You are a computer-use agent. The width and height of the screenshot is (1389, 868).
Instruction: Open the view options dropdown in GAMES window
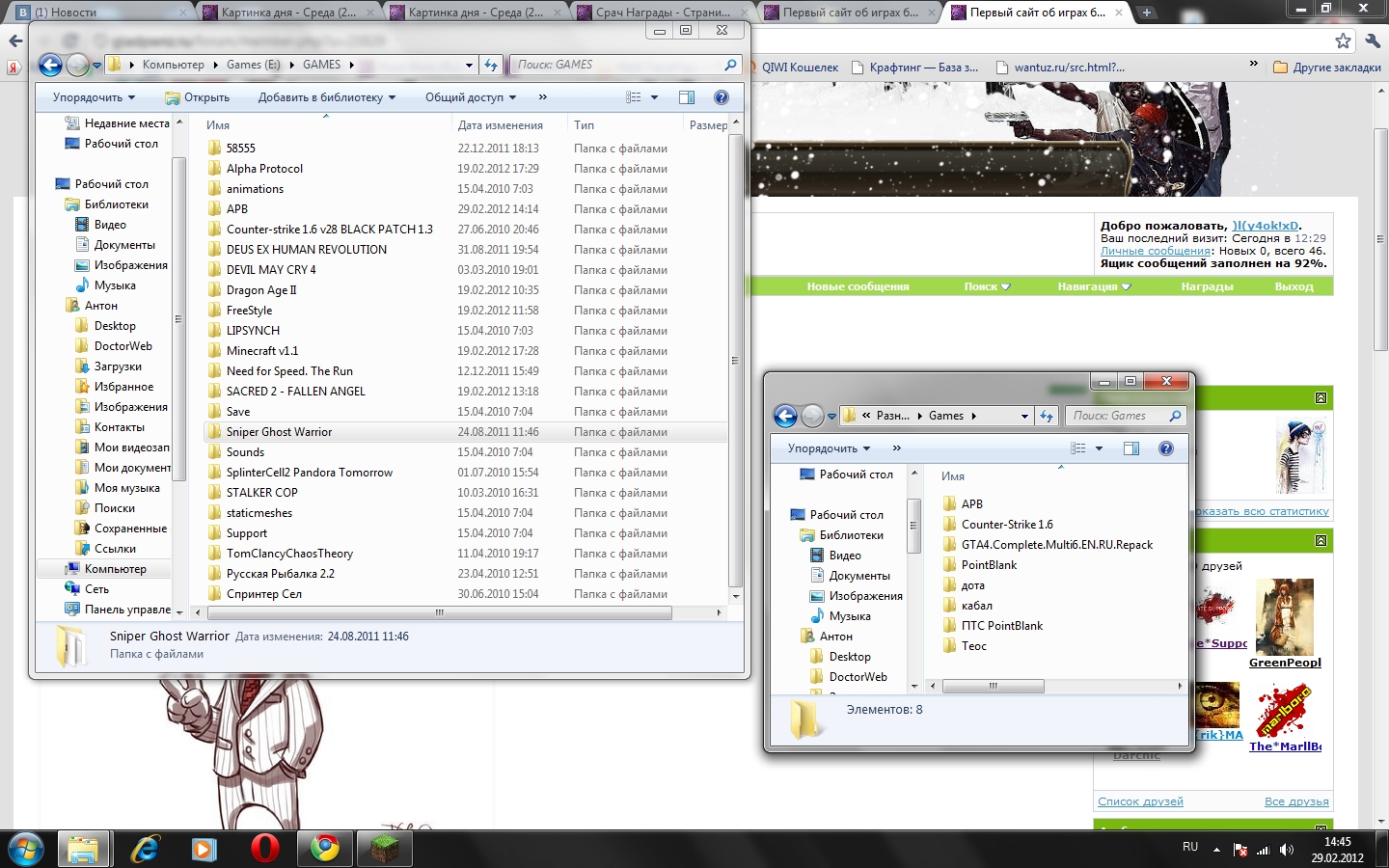point(654,97)
